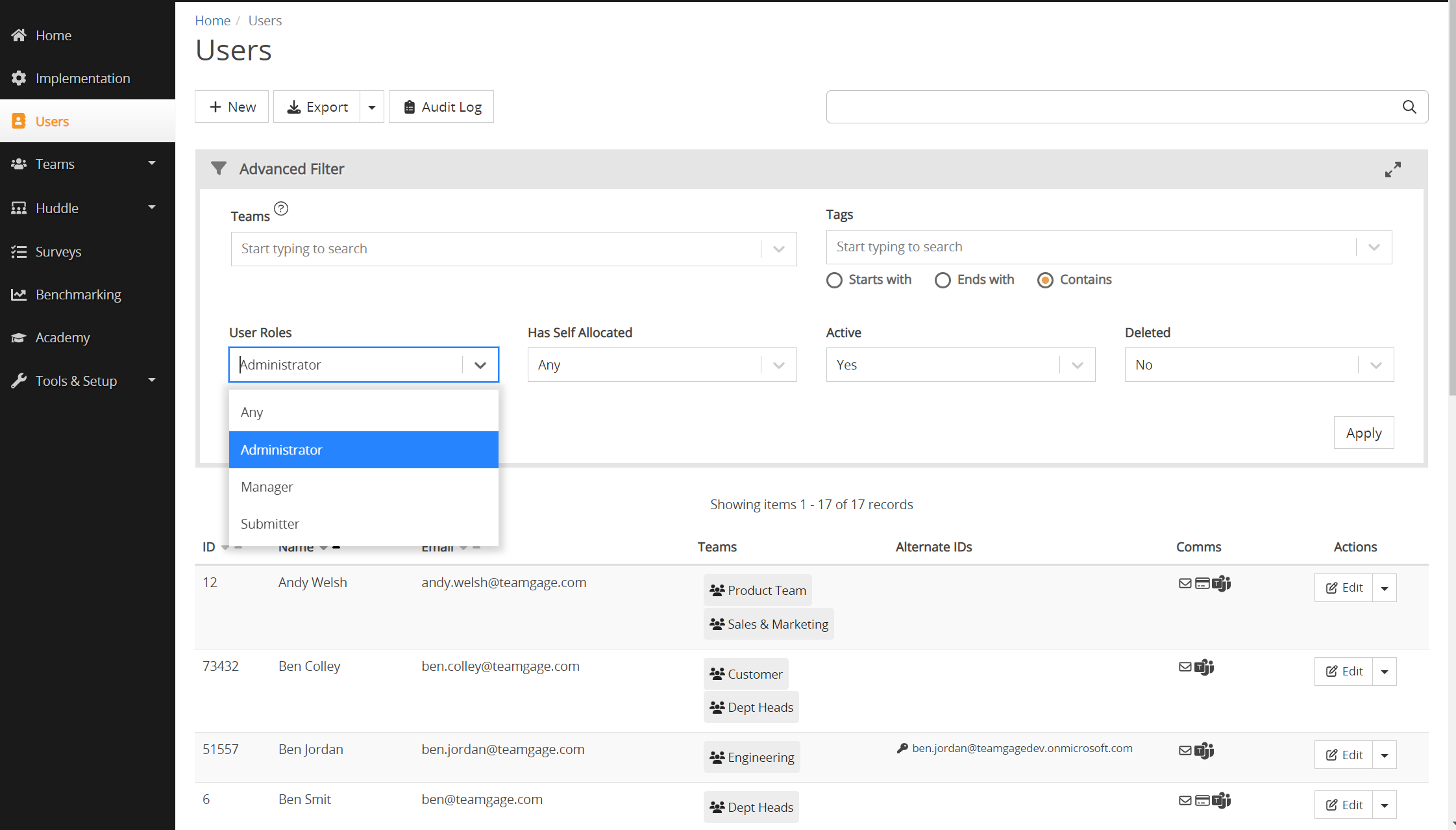Image resolution: width=1456 pixels, height=830 pixels.
Task: Open the Audit Log
Action: point(441,107)
